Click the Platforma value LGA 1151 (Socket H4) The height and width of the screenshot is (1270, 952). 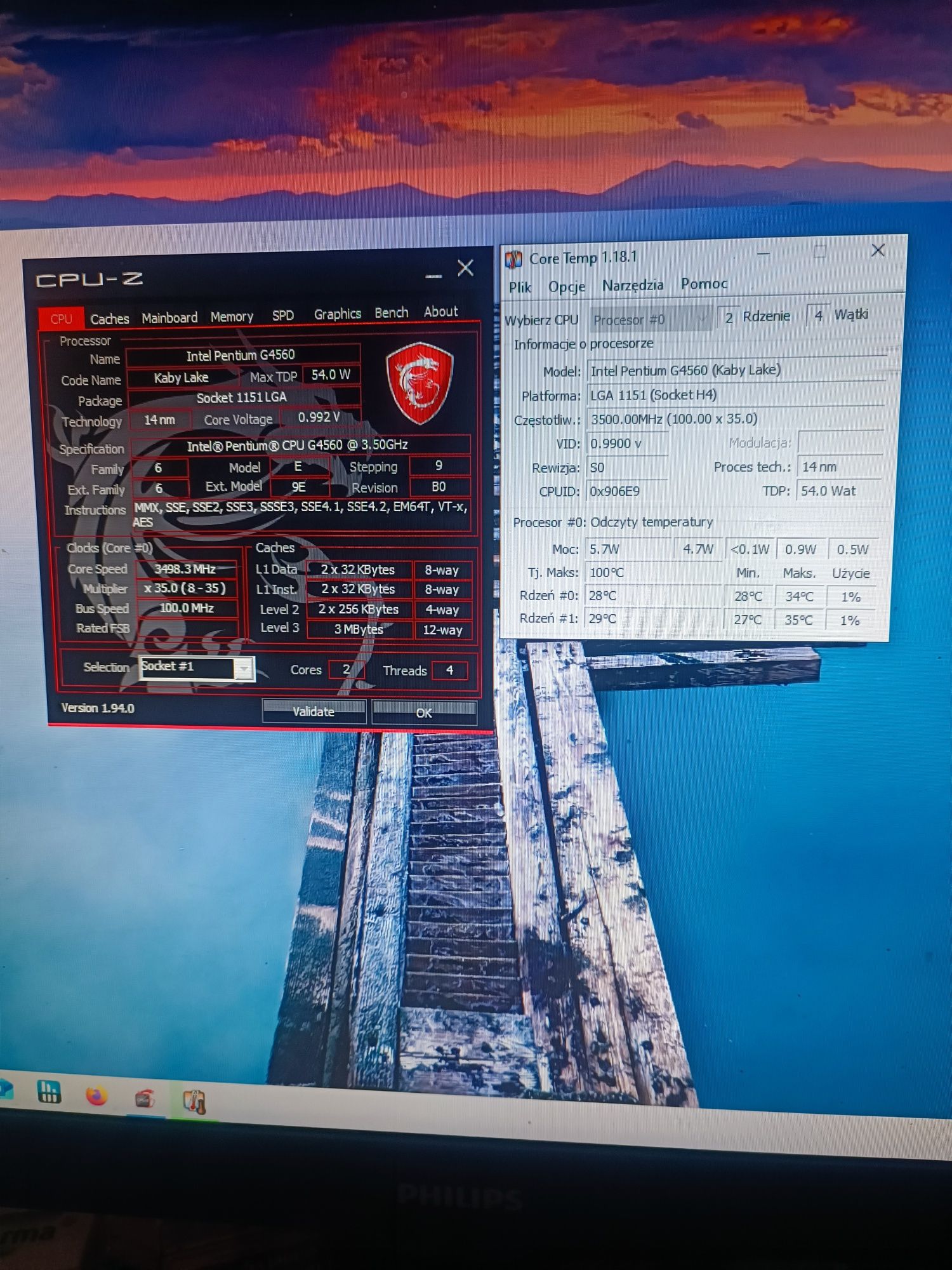[736, 395]
